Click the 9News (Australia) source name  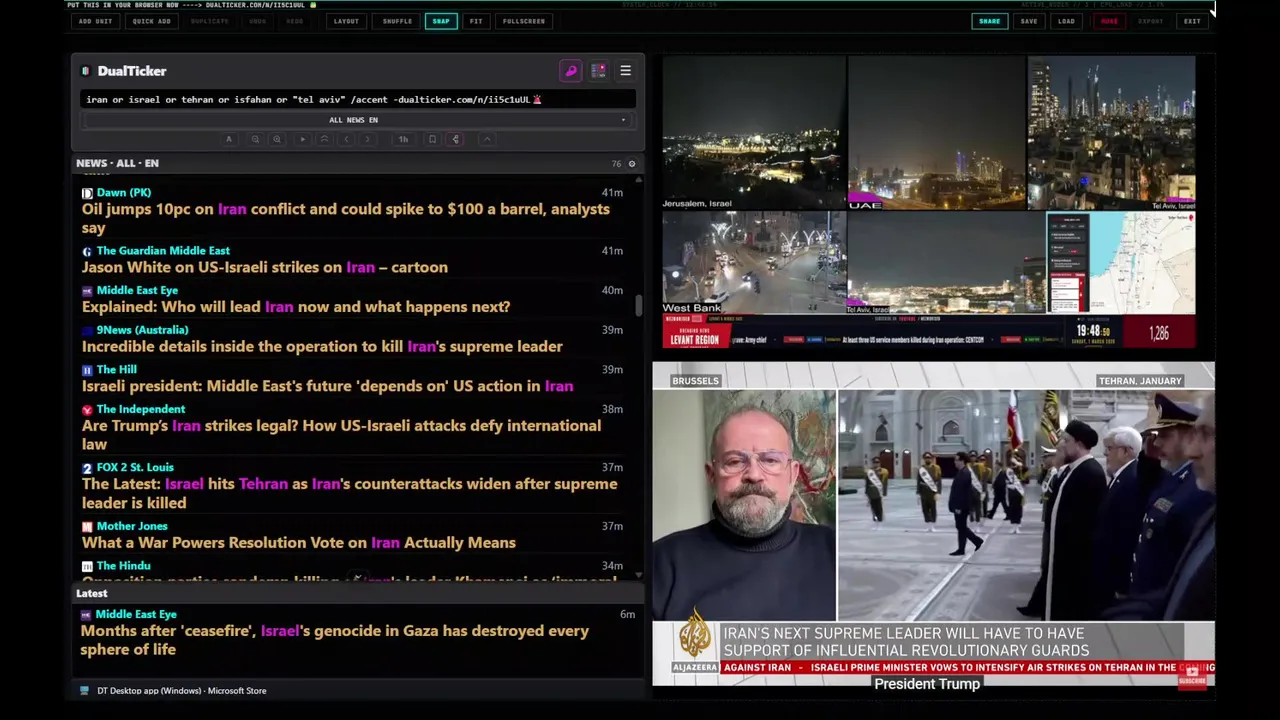pos(142,330)
